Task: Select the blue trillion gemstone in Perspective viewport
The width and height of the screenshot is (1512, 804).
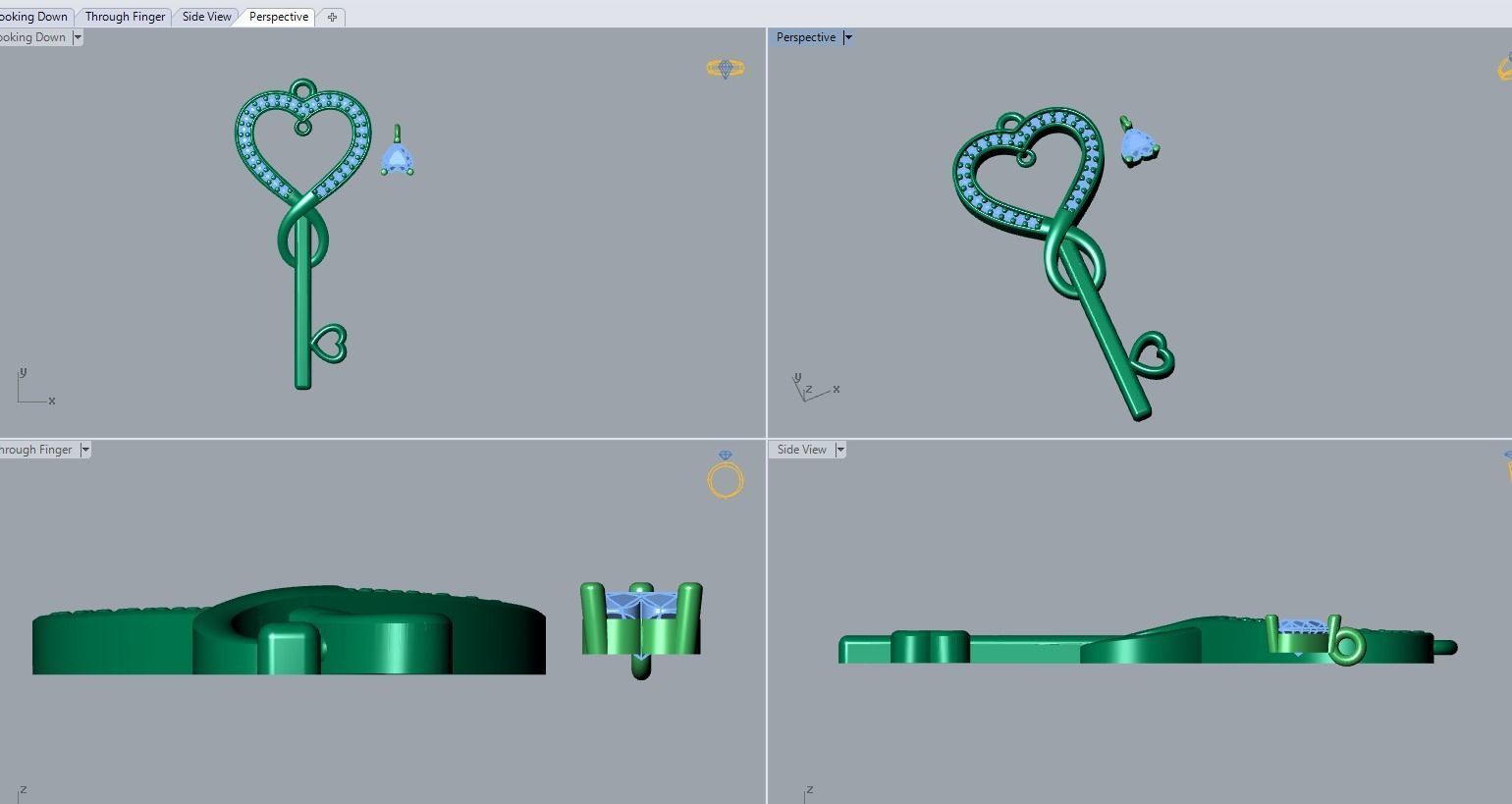Action: coord(1137,145)
